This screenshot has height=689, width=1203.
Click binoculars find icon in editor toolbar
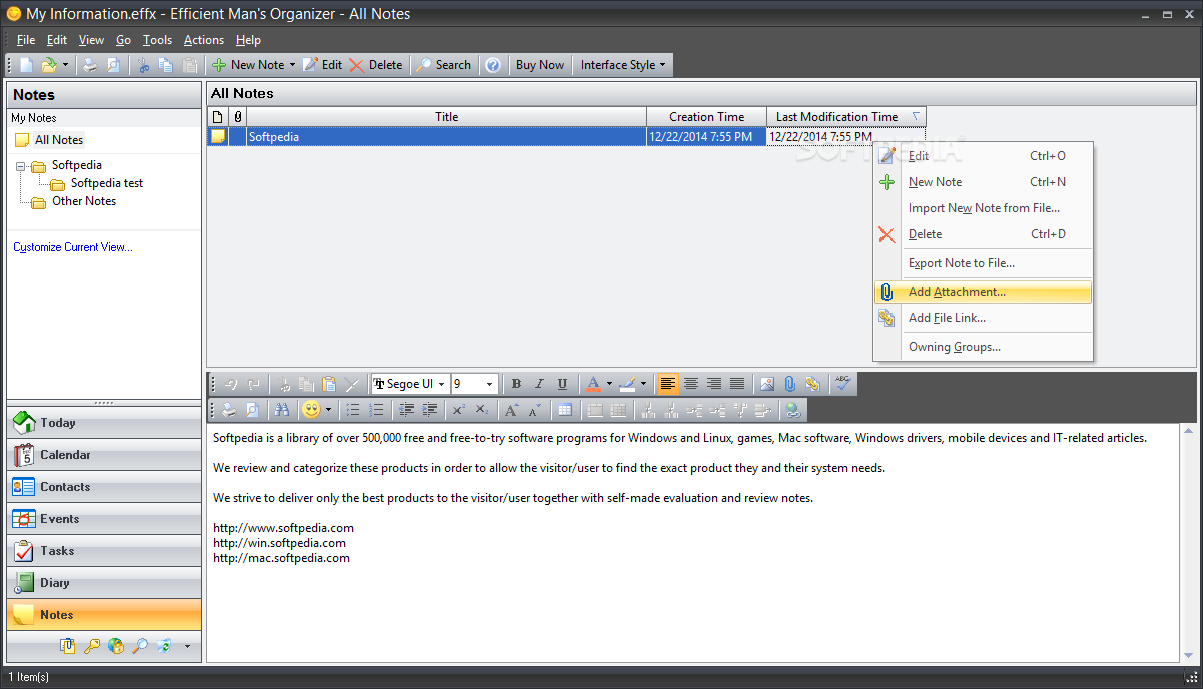(x=282, y=410)
